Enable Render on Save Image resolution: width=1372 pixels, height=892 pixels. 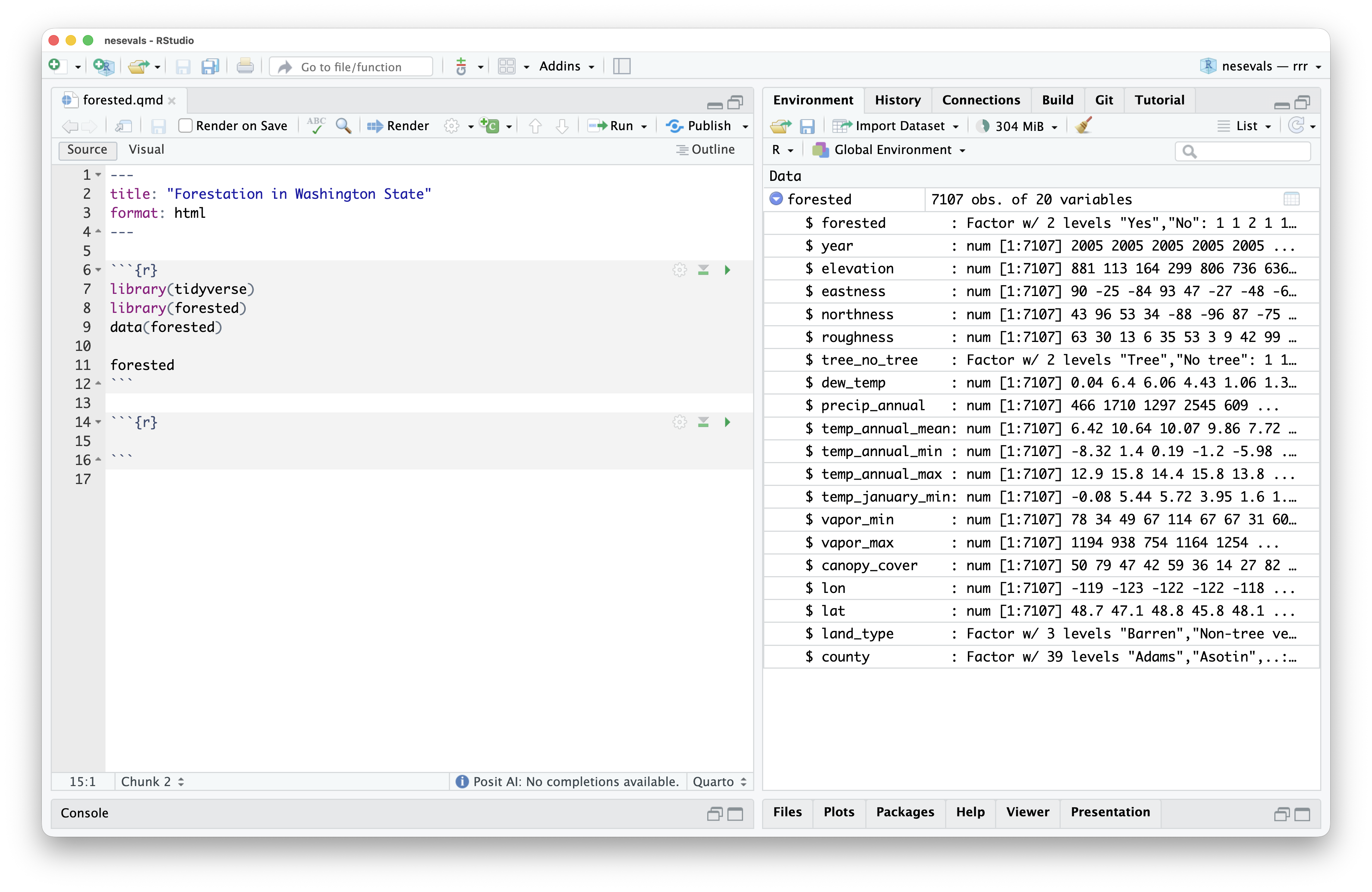pos(186,126)
